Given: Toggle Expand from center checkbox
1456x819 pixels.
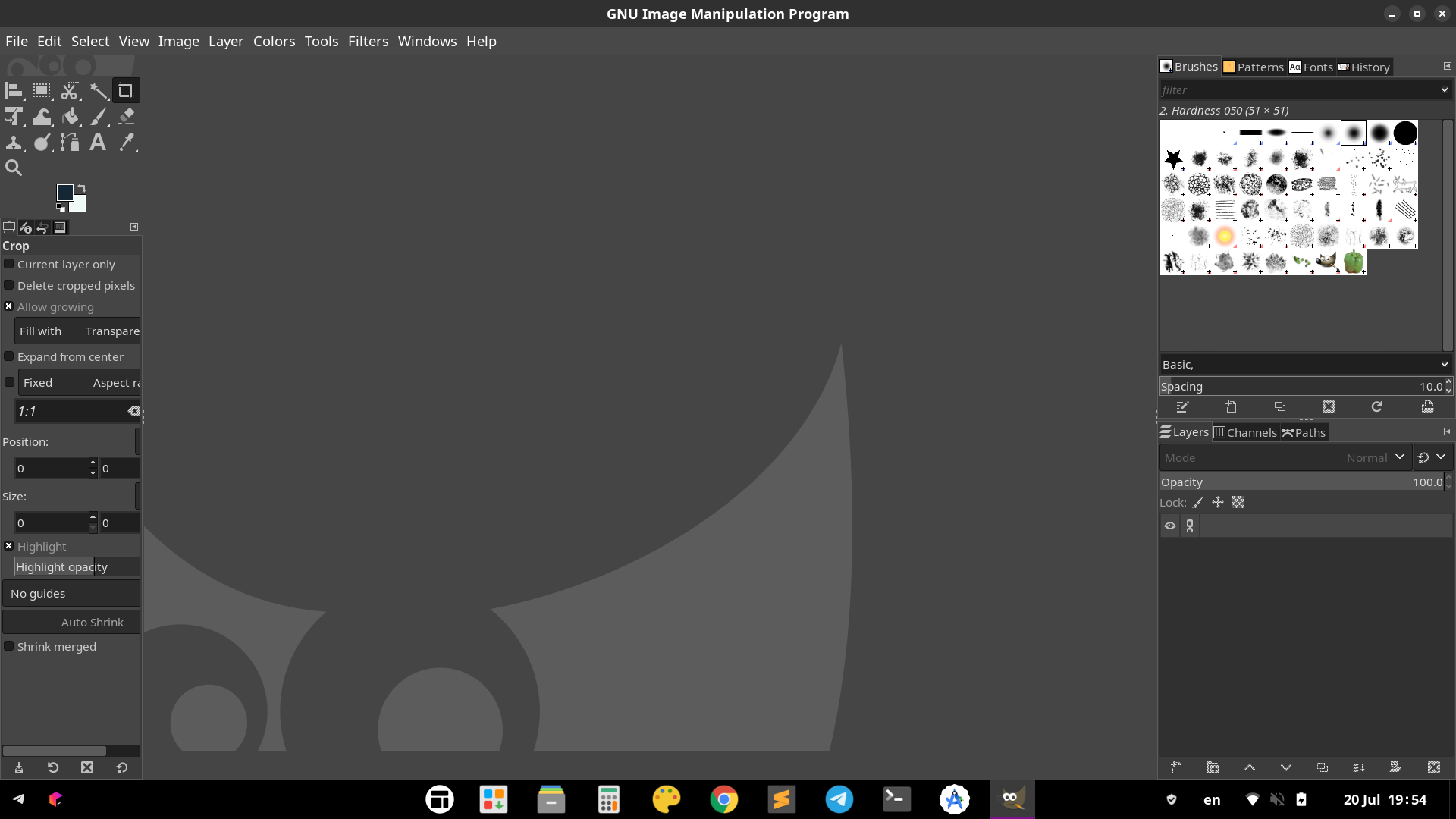Looking at the screenshot, I should 9,356.
